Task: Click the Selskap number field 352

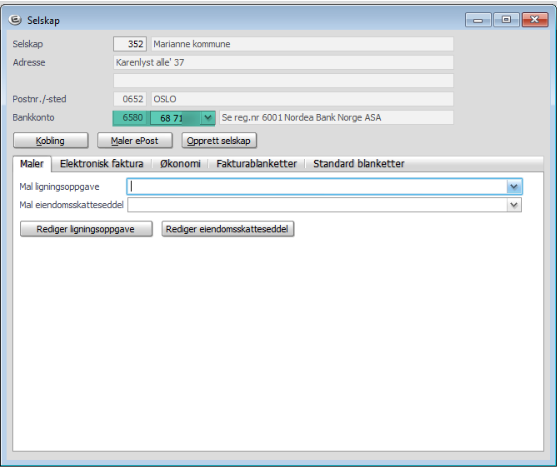Action: [130, 44]
